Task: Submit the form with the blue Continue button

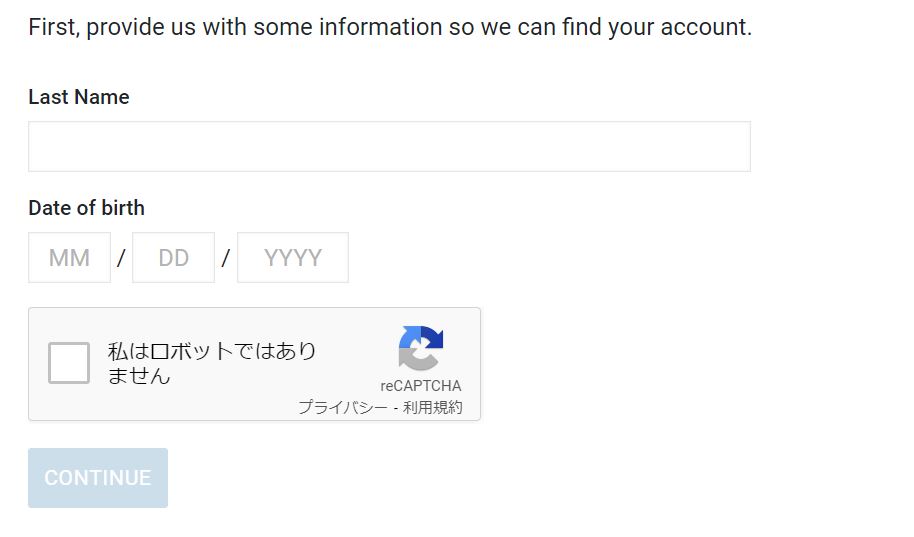Action: click(x=98, y=478)
